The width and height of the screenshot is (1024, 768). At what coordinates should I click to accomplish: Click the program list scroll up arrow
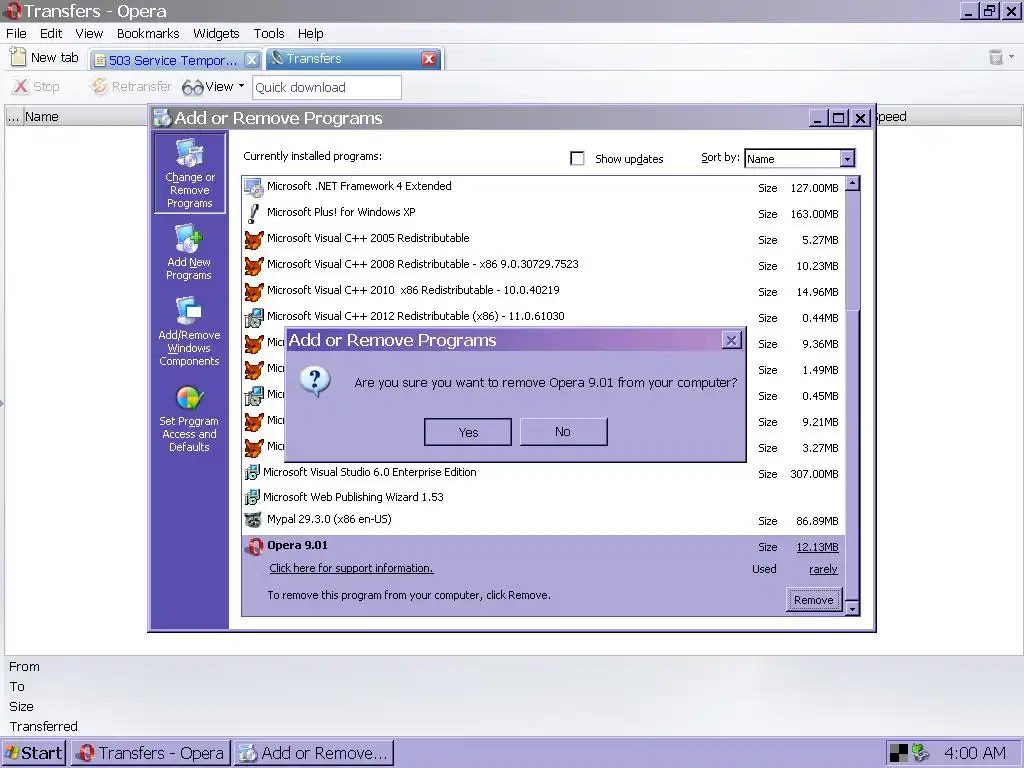click(852, 184)
